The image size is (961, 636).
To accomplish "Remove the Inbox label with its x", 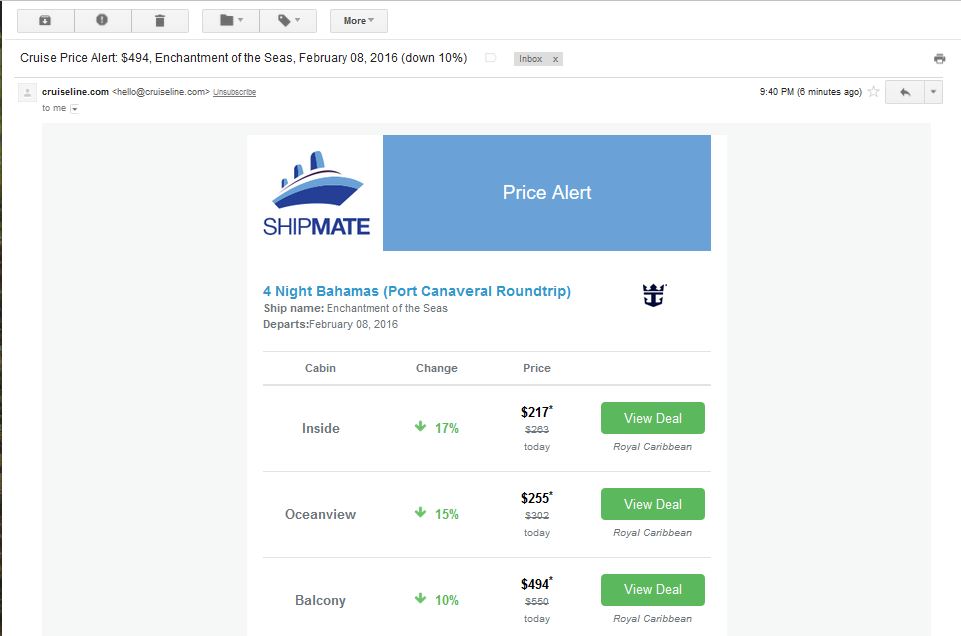I will 555,59.
